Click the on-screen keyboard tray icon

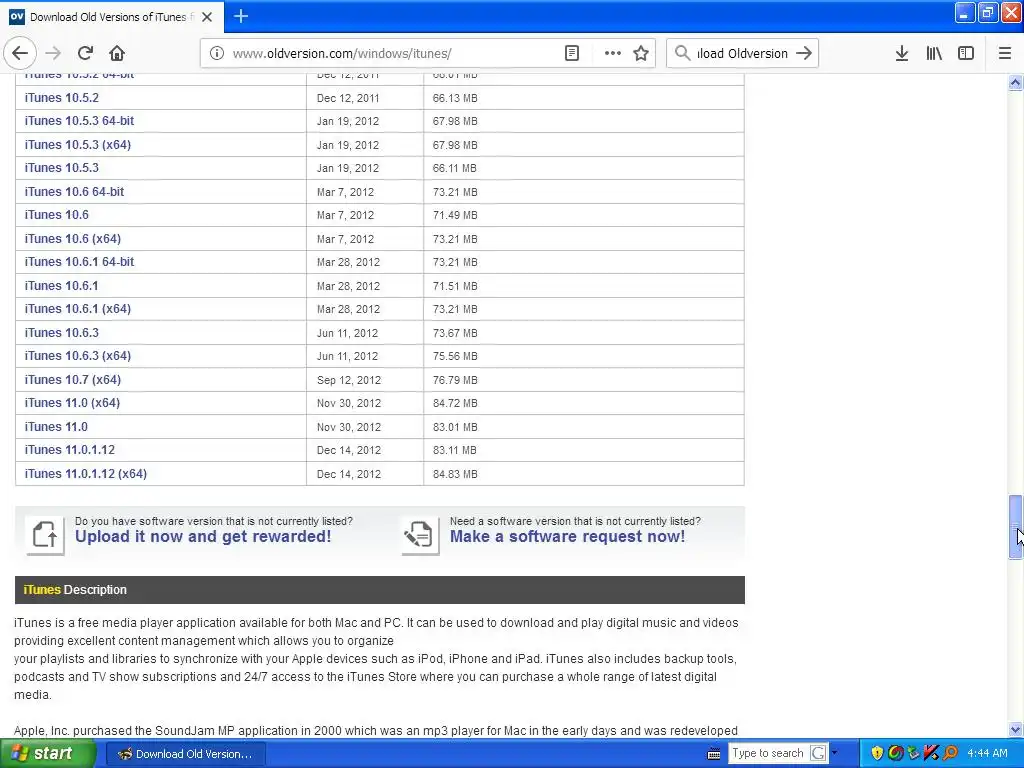point(714,754)
